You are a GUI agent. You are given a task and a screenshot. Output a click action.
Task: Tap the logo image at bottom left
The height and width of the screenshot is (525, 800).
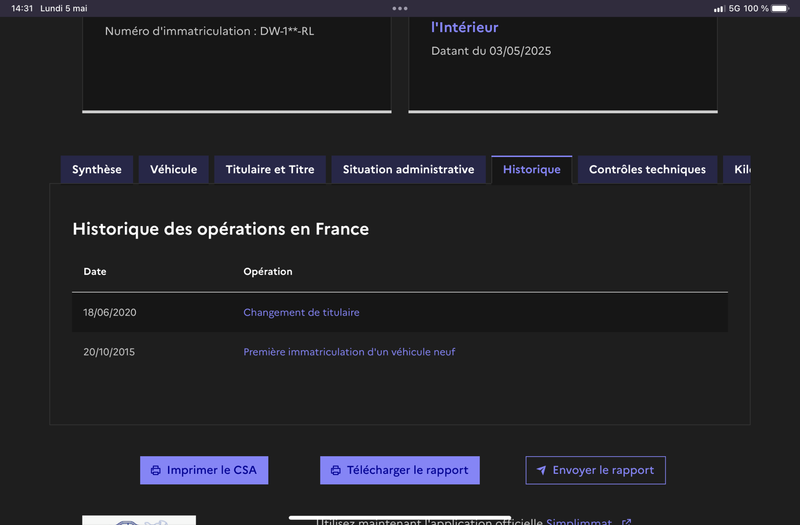(138, 520)
